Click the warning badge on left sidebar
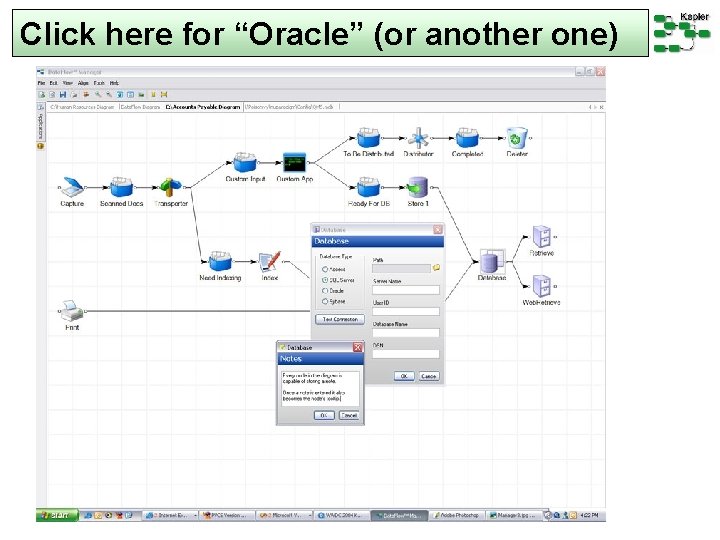This screenshot has height=540, width=720. pos(41,146)
